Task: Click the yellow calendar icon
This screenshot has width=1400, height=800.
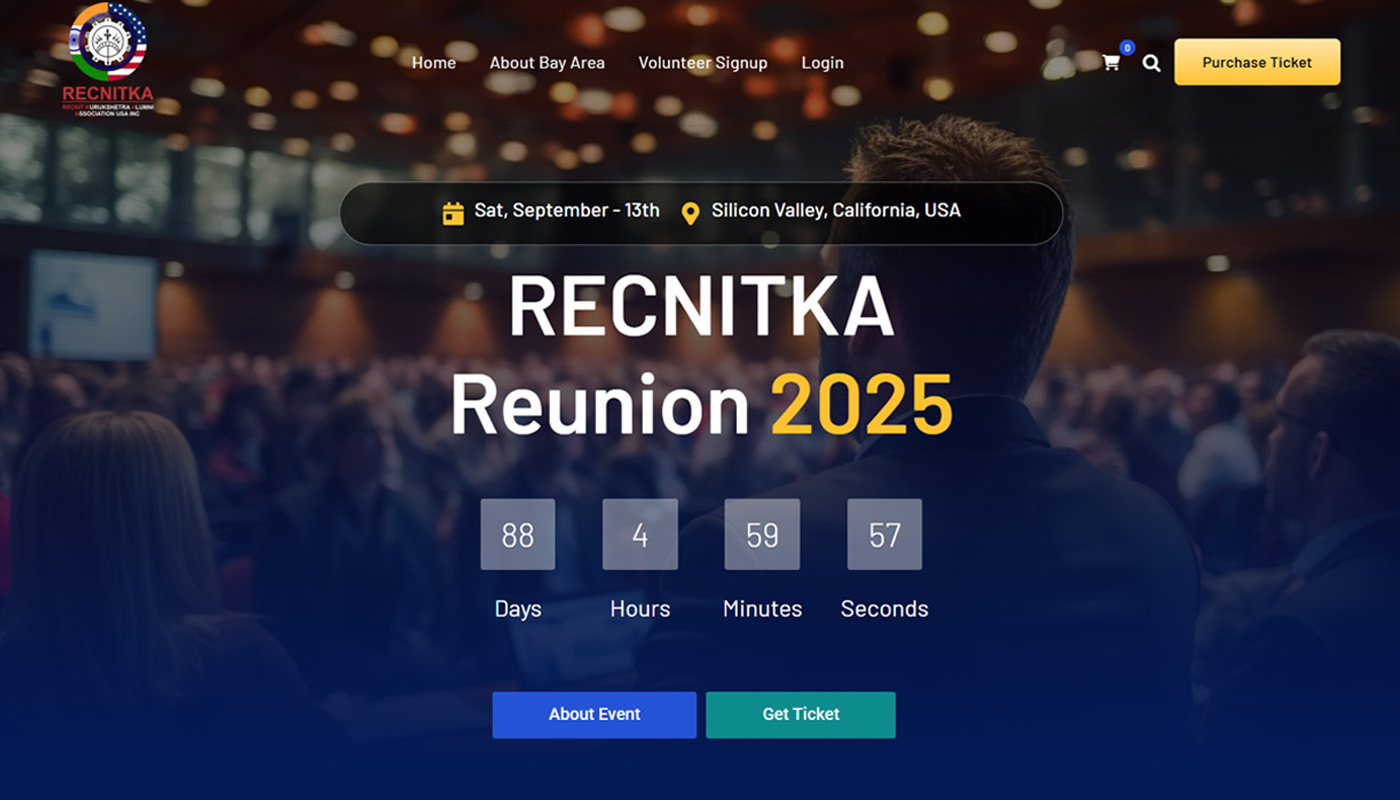Action: 453,213
